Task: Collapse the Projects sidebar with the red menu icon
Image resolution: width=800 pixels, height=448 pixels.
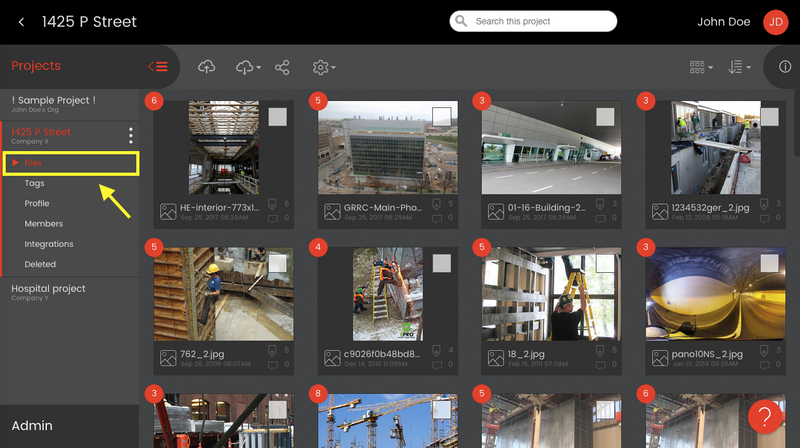Action: point(158,66)
